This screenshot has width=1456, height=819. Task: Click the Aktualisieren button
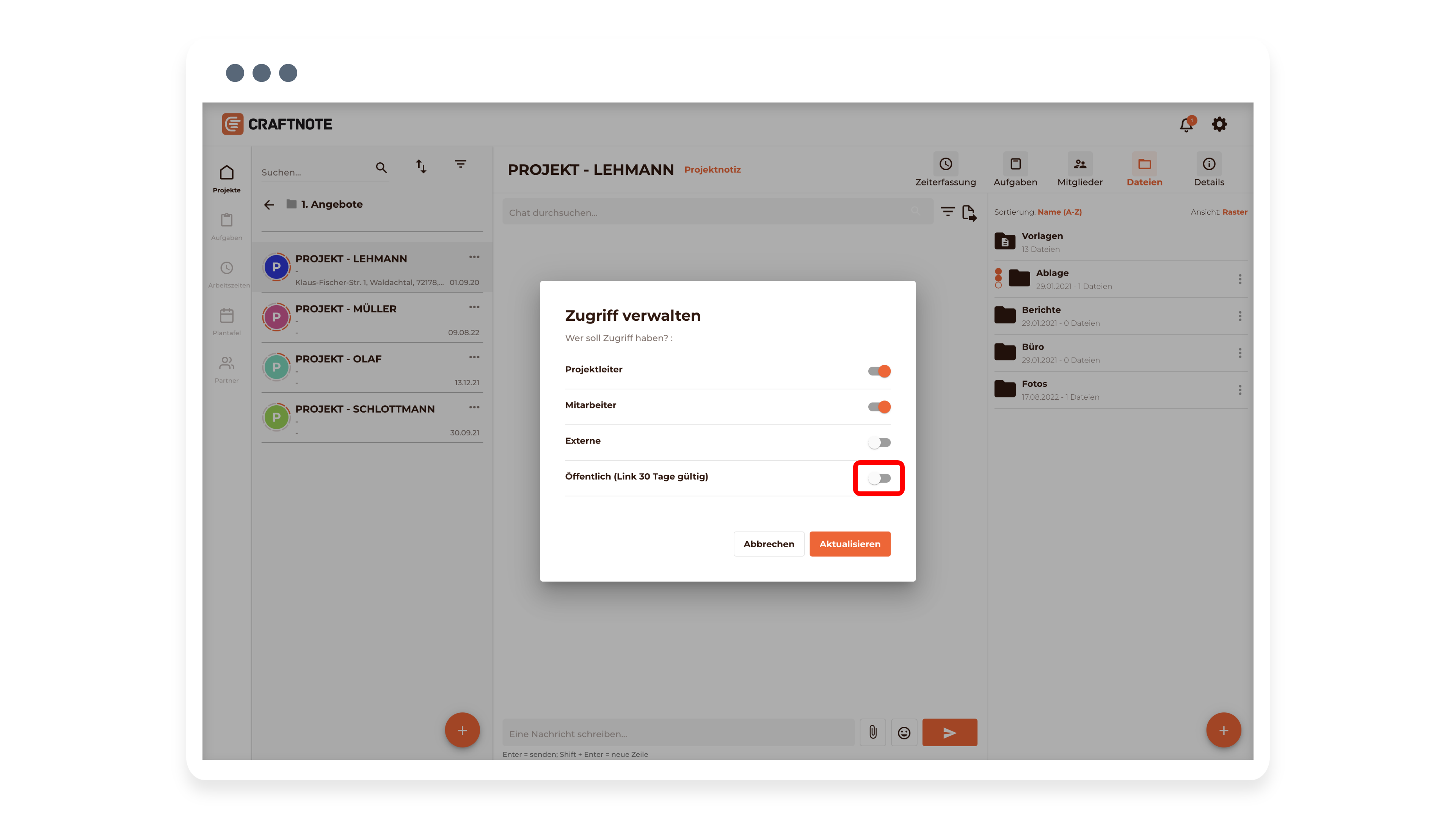[x=849, y=544]
